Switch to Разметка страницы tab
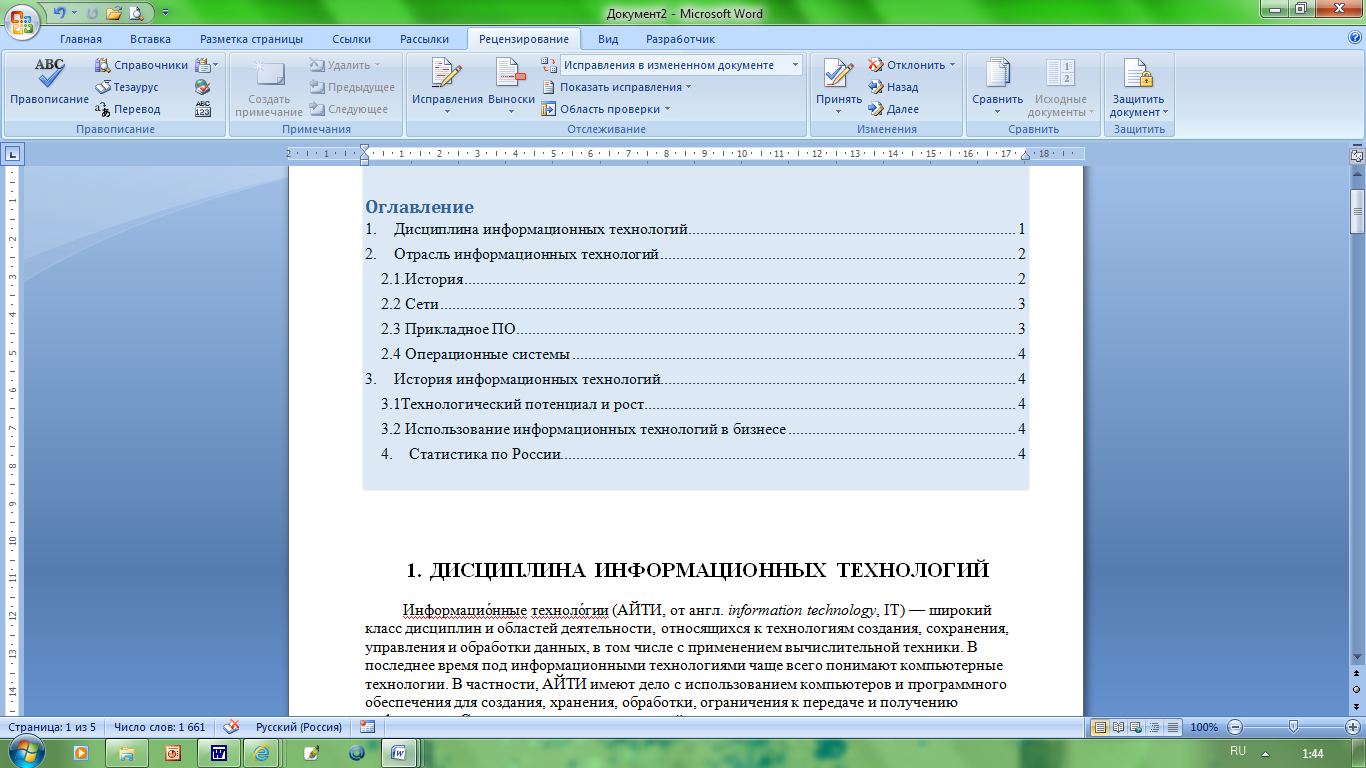The height and width of the screenshot is (768, 1366). pyautogui.click(x=251, y=39)
